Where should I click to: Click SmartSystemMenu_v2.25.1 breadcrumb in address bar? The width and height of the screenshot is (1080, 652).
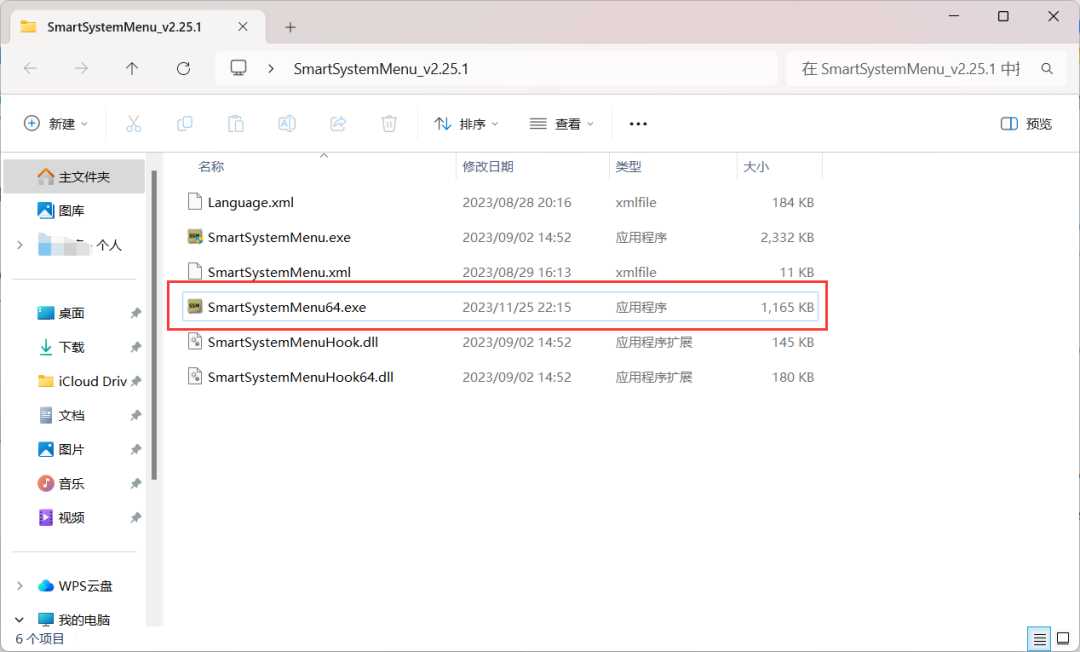[x=381, y=68]
